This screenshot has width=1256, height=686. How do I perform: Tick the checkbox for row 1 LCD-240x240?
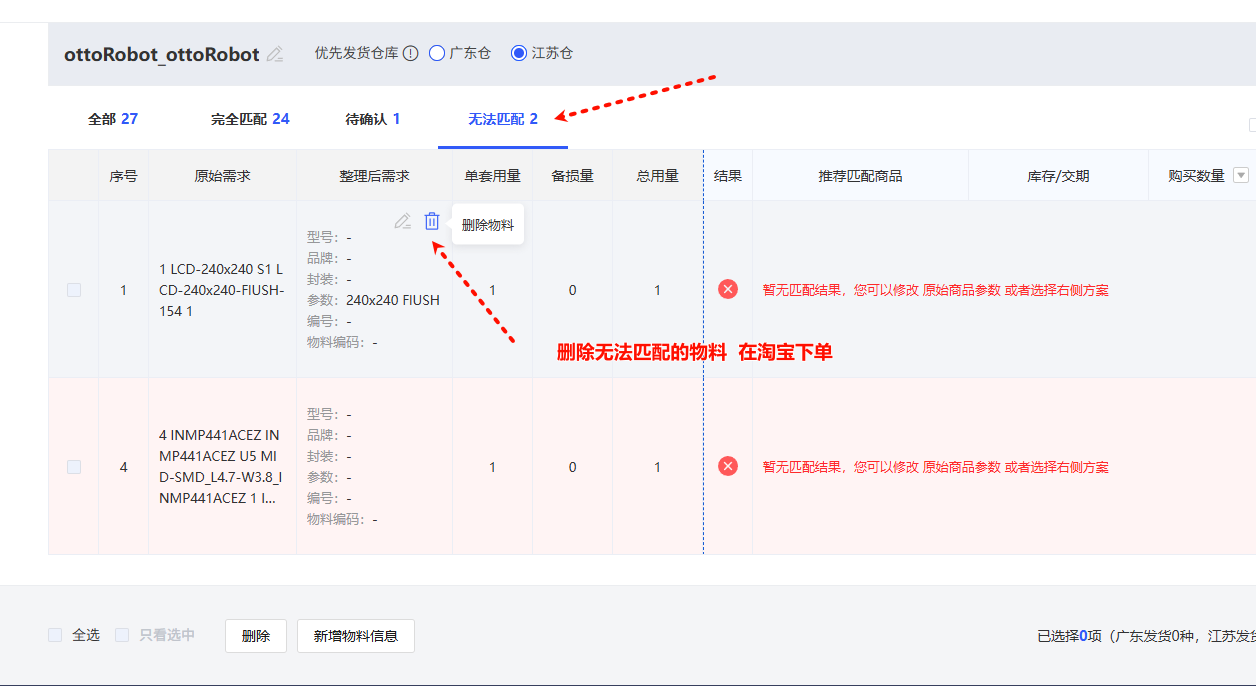74,290
